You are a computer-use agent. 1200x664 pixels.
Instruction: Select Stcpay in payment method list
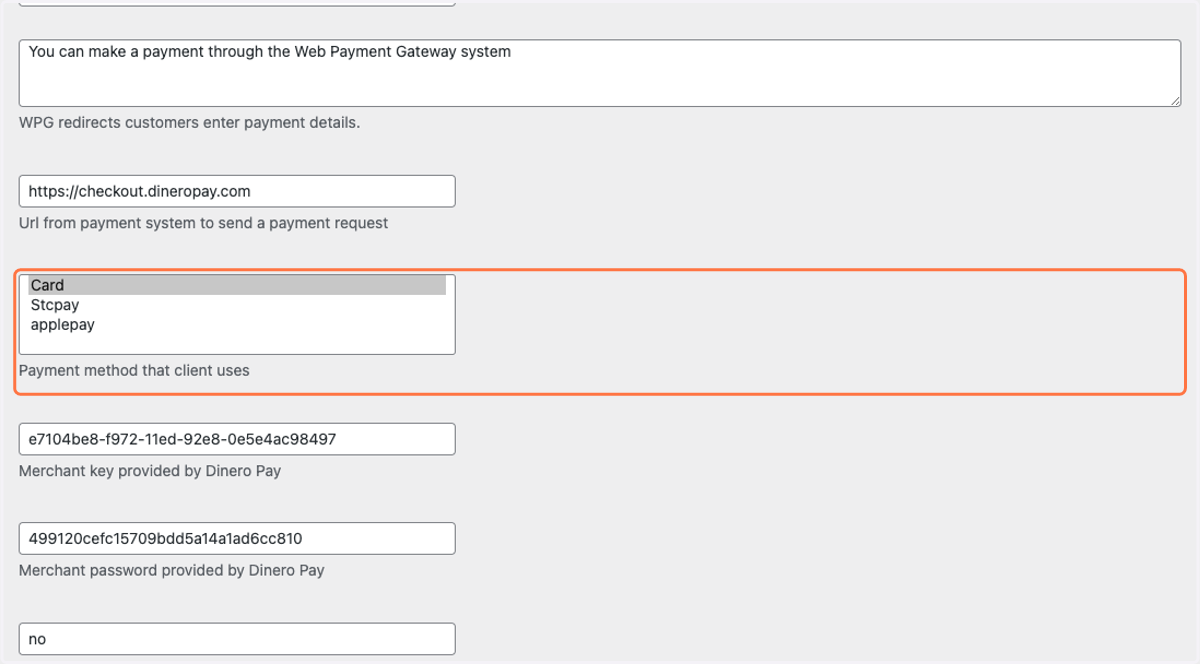pos(237,305)
